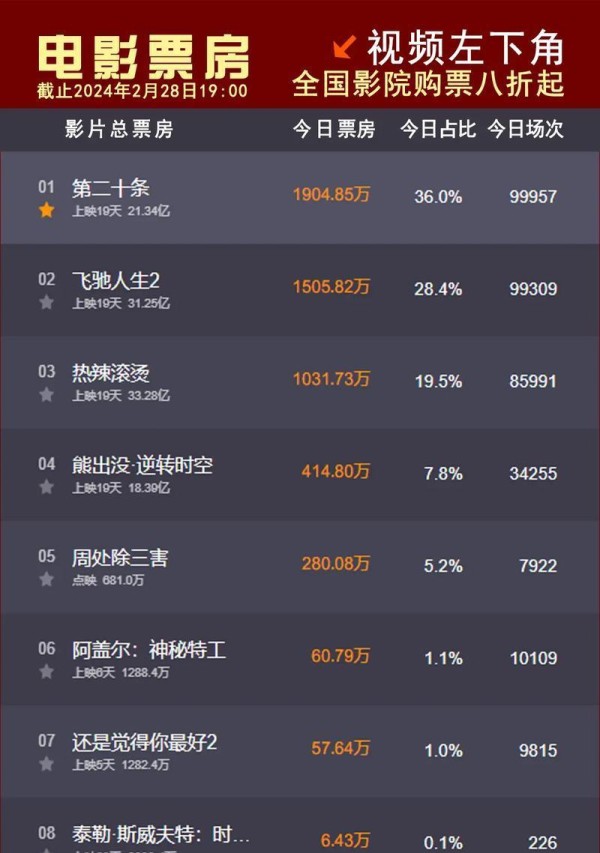Click the 影片总票房 header label
The image size is (600, 853).
(x=119, y=129)
